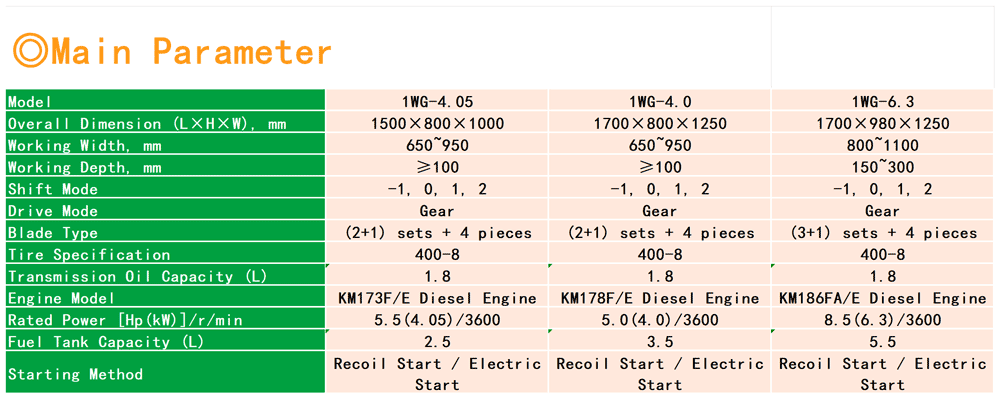The image size is (1000, 398).
Task: Click 'KM178F/E Diesel Engine' cell
Action: point(659,298)
